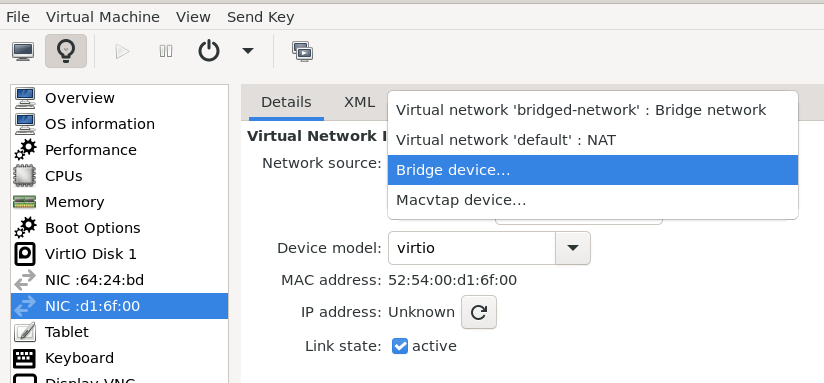Click the grayed run play icon
The image size is (824, 383).
122,51
